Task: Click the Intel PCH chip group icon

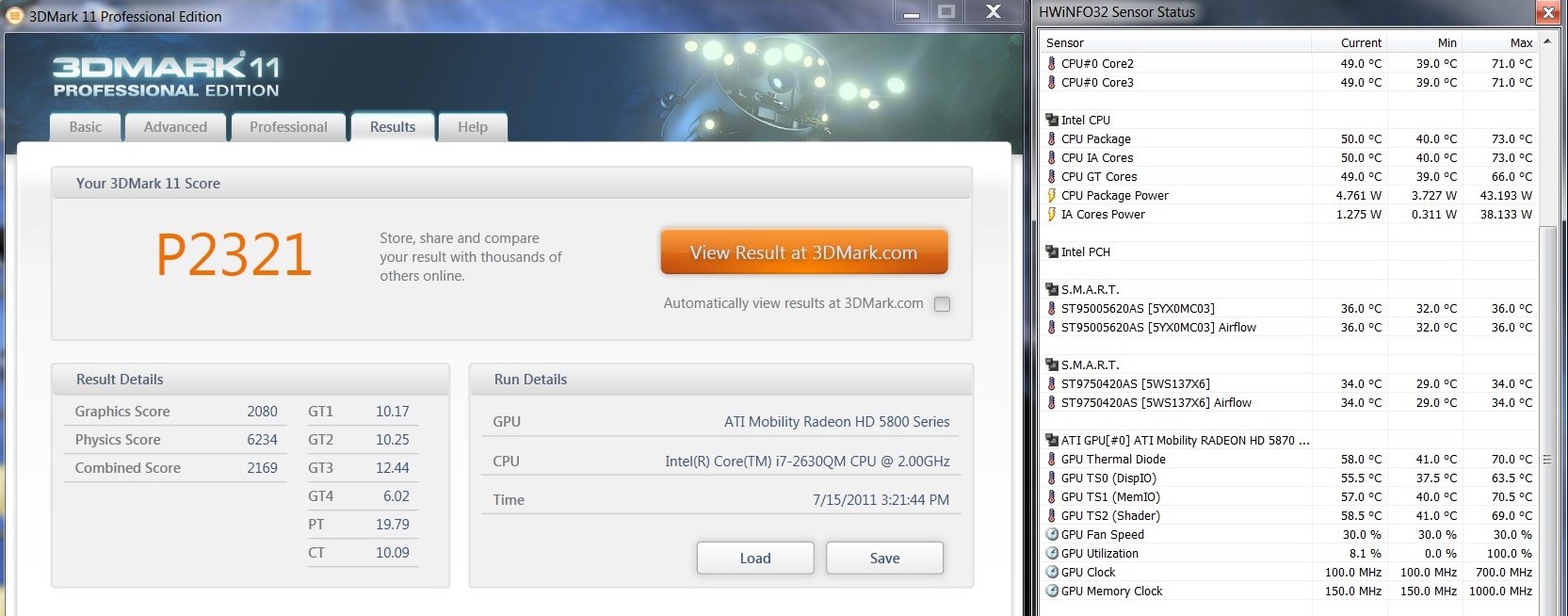Action: pyautogui.click(x=1052, y=251)
